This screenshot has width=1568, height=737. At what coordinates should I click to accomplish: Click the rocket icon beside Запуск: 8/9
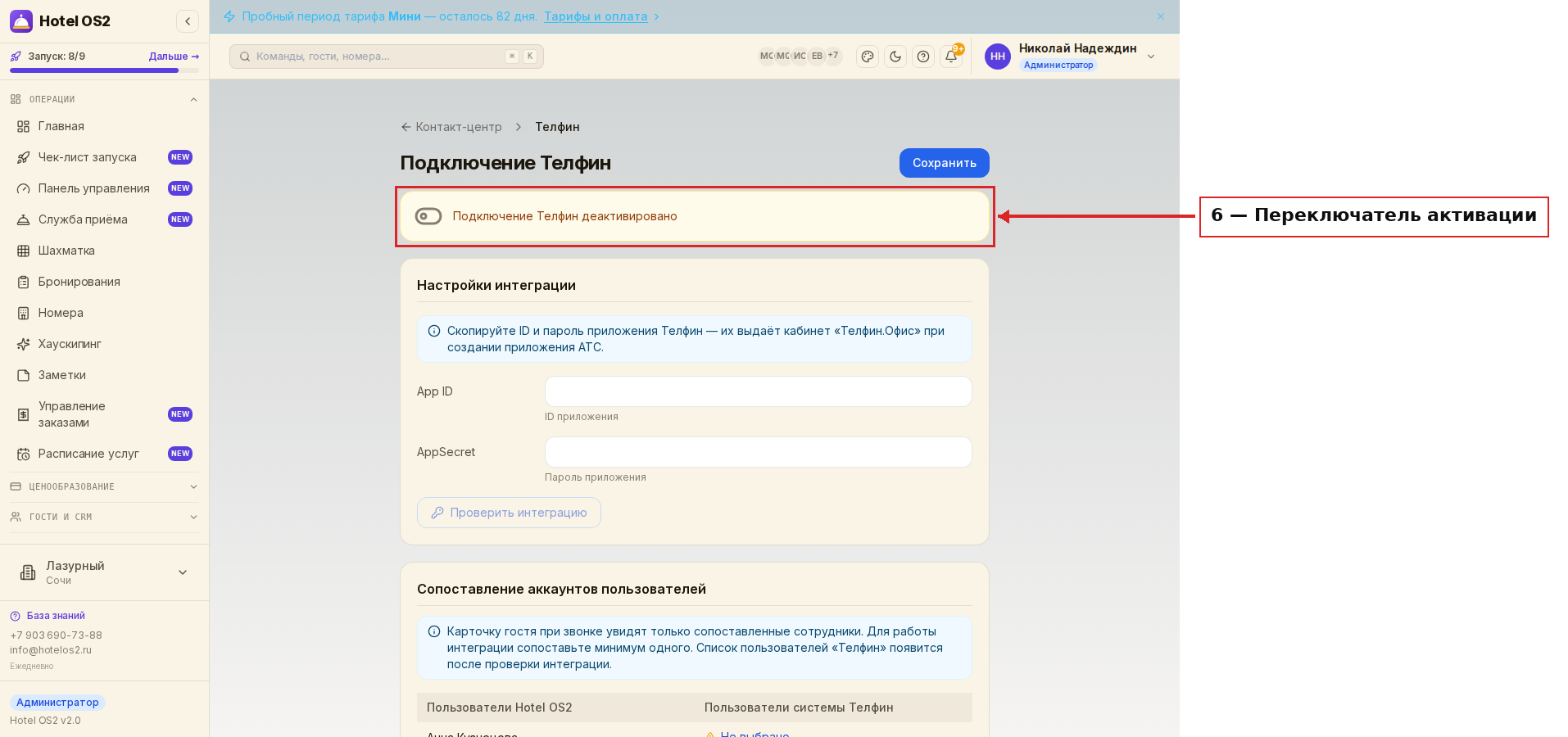pos(16,57)
